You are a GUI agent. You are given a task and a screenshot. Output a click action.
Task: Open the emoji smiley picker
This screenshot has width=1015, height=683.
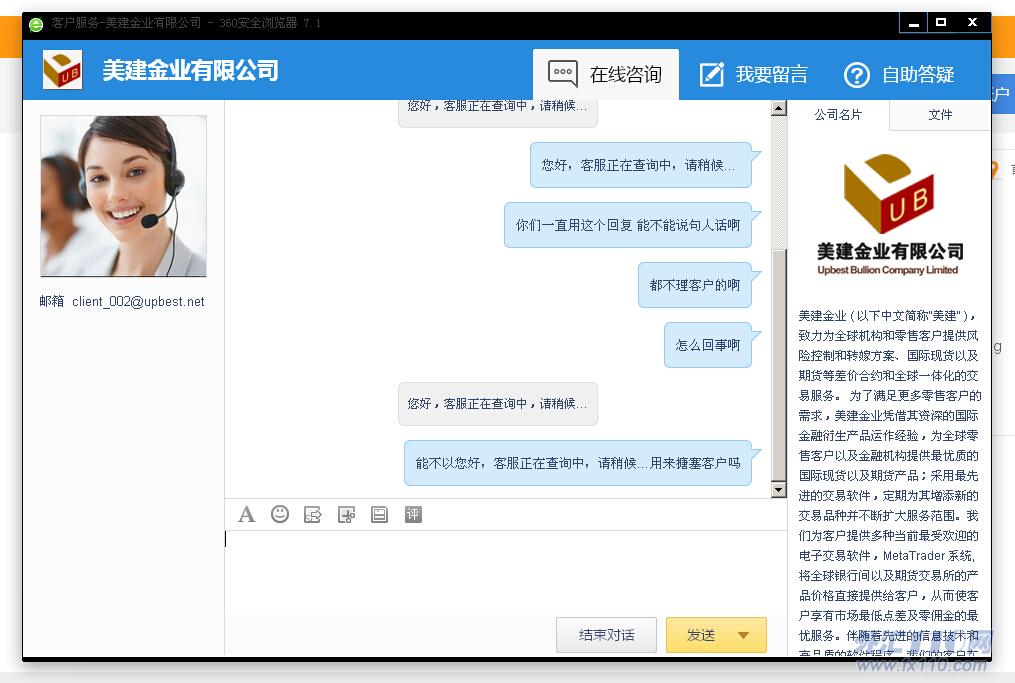coord(280,514)
